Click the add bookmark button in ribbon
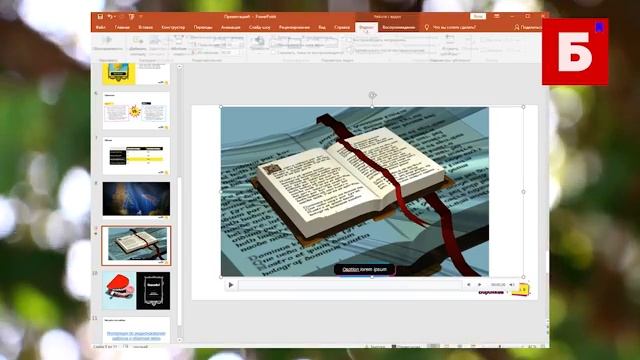 pos(138,45)
